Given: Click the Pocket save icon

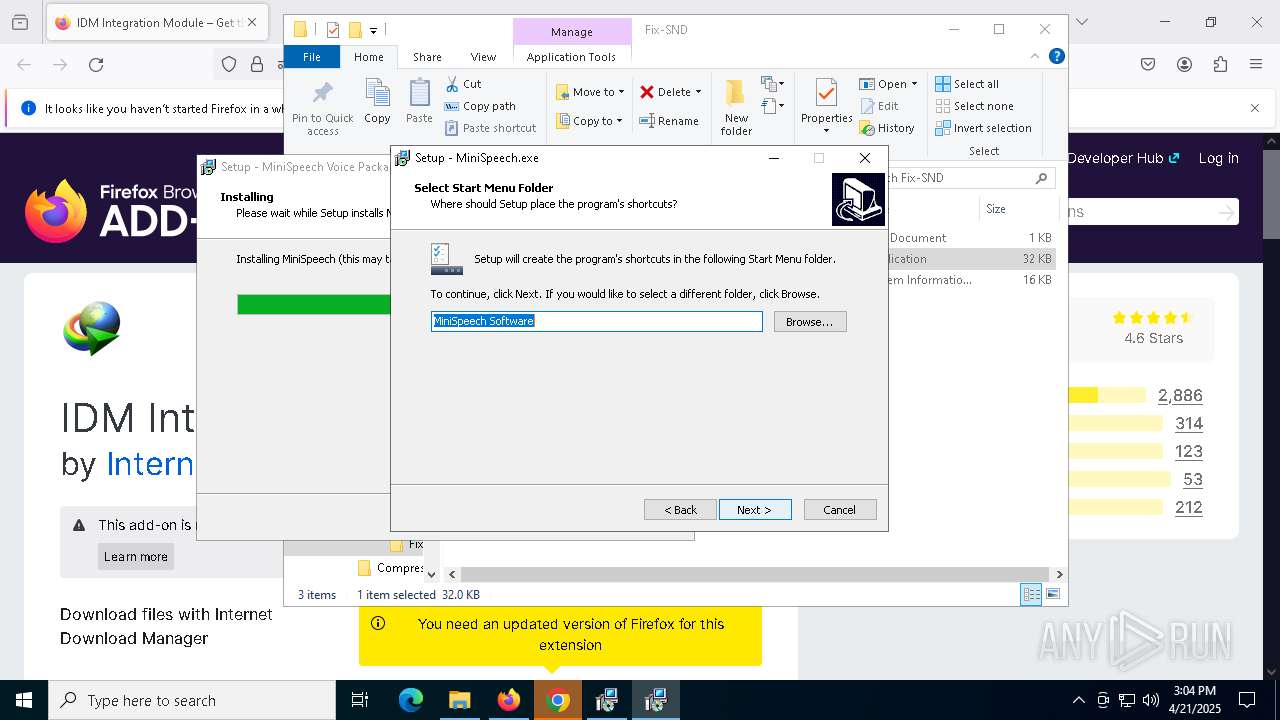Looking at the screenshot, I should (x=1148, y=65).
